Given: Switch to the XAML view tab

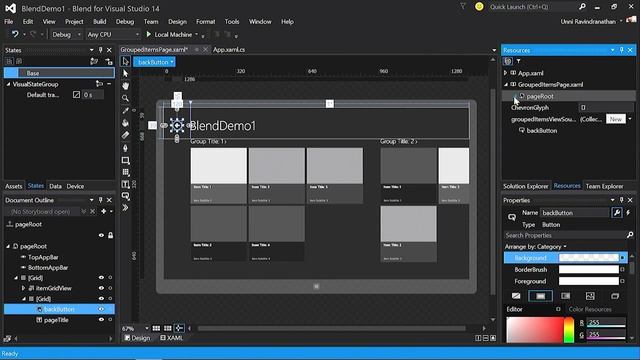Looking at the screenshot, I should pyautogui.click(x=171, y=338).
